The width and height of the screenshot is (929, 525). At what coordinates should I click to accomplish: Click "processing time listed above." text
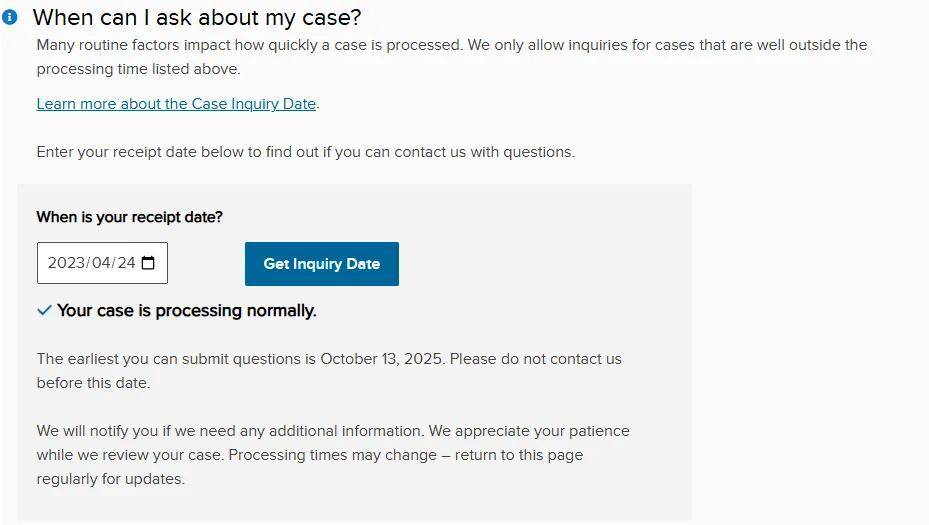coord(138,69)
